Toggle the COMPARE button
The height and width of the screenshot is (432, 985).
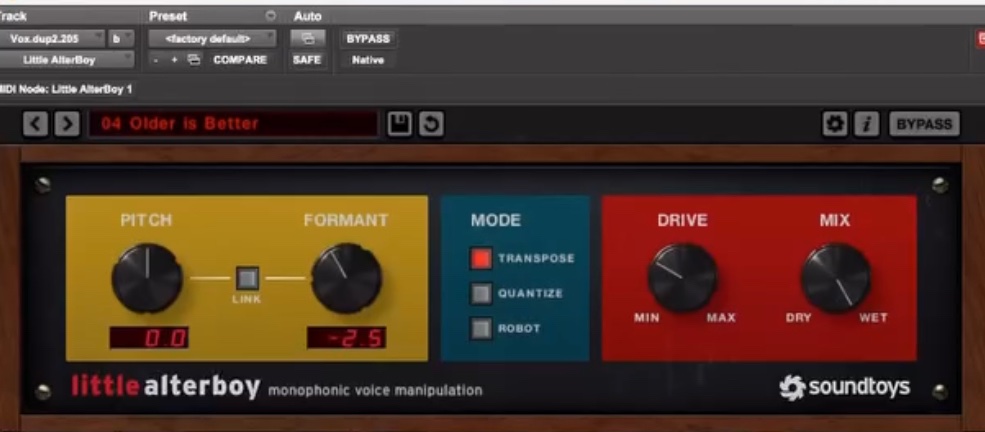pyautogui.click(x=240, y=60)
